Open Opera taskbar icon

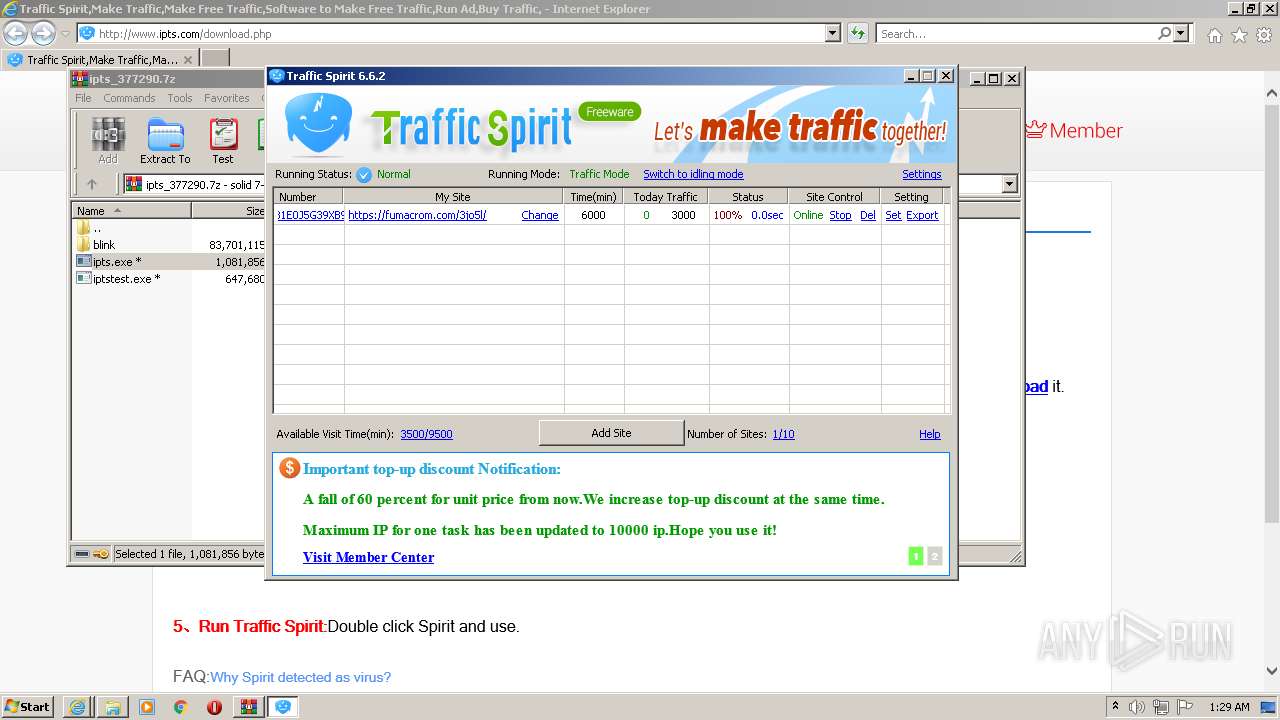point(214,706)
